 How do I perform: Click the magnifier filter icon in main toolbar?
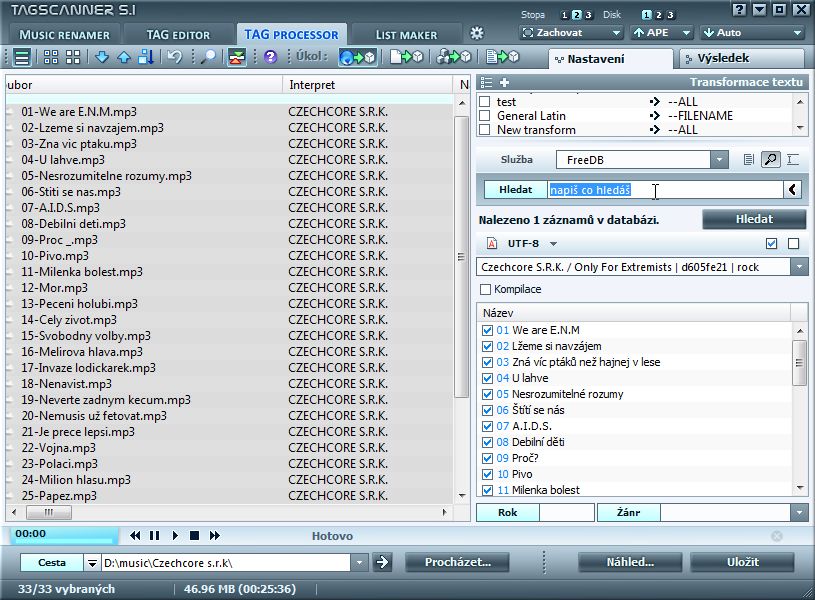coord(207,57)
